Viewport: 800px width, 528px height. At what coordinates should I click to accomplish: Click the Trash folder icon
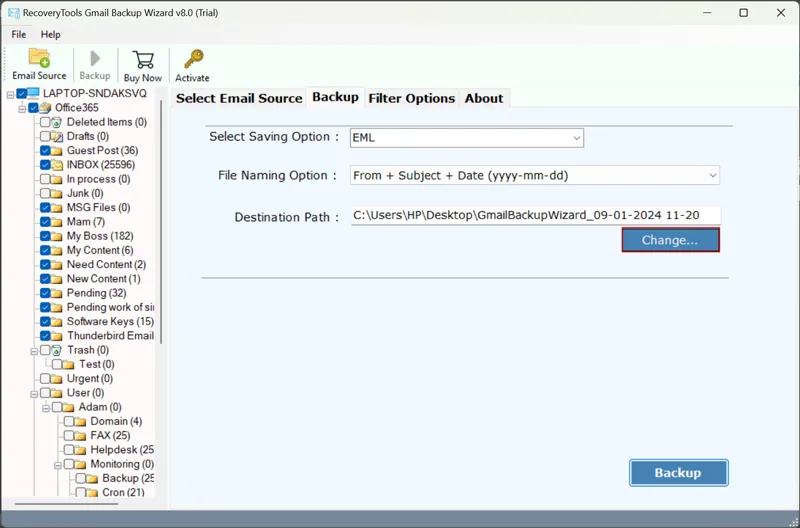(x=57, y=350)
